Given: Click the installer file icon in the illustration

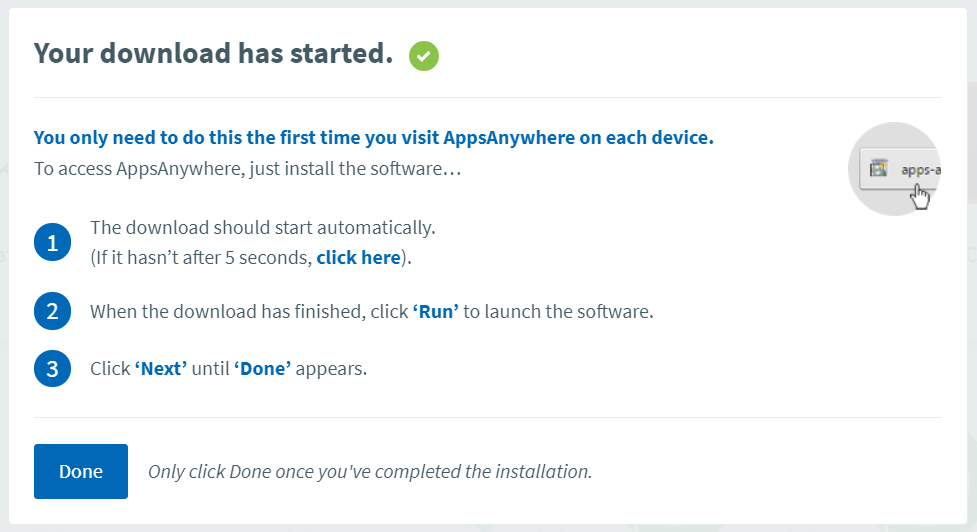Looking at the screenshot, I should click(879, 168).
